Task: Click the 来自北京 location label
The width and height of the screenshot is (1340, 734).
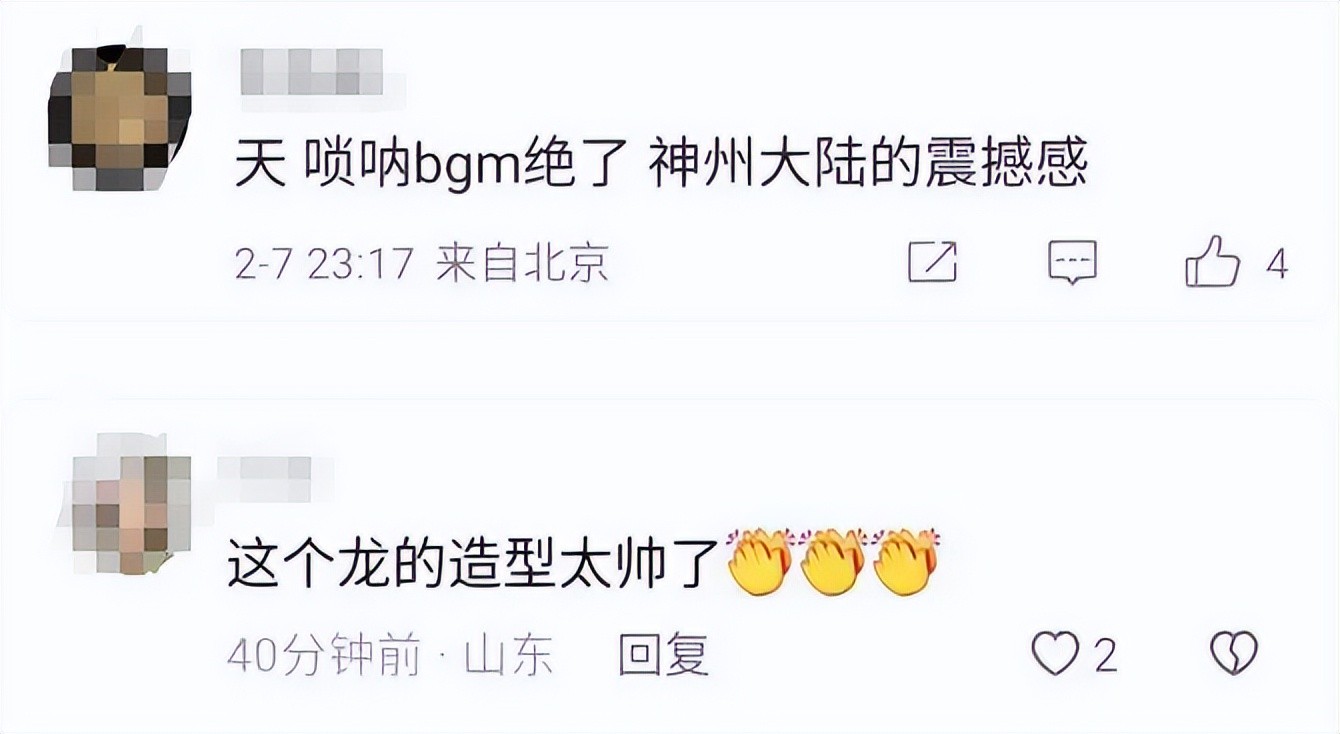Action: coord(522,264)
